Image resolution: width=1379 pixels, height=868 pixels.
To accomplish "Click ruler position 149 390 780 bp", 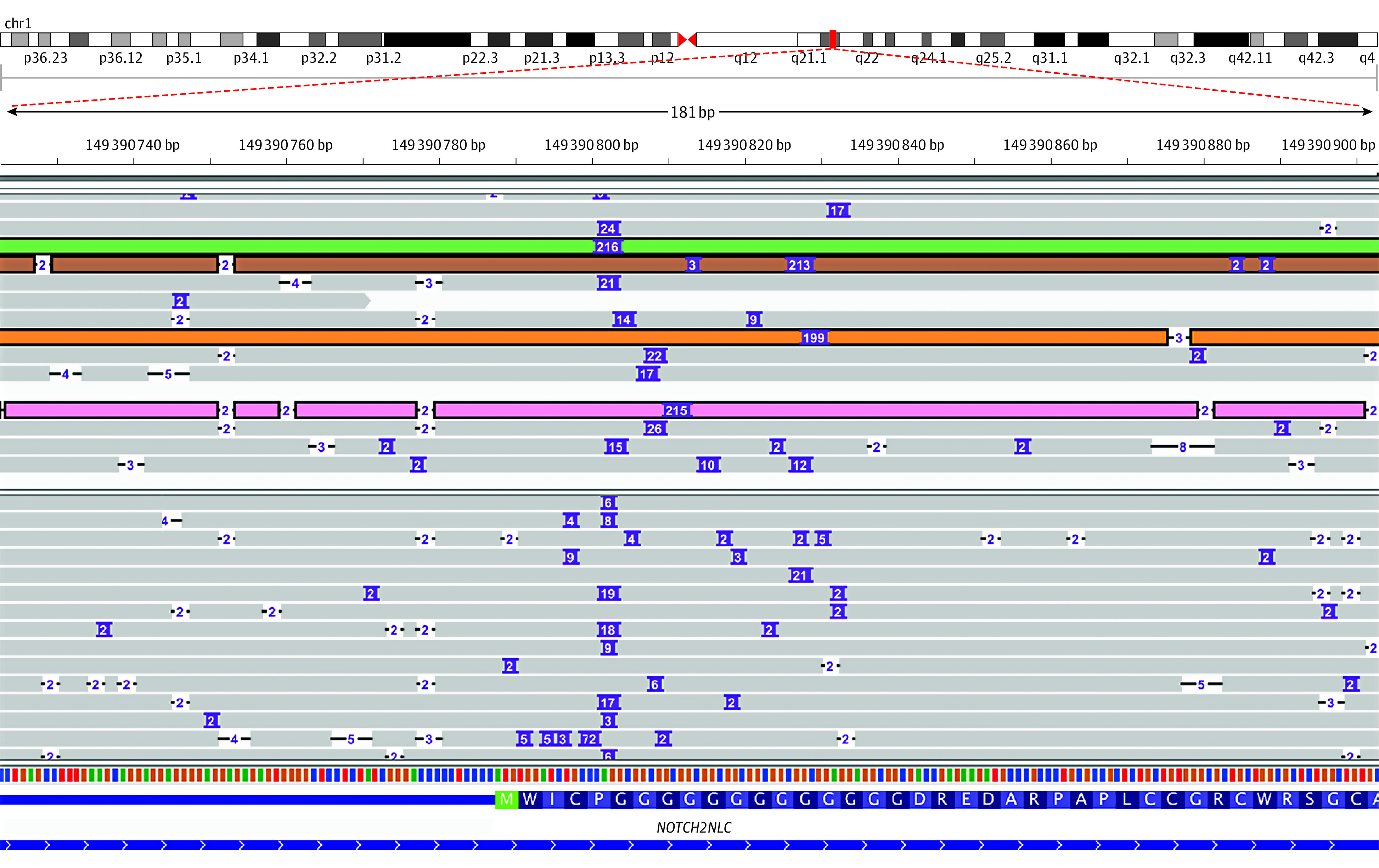I will click(438, 145).
